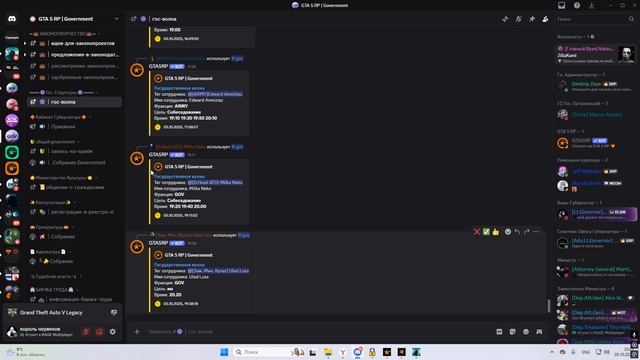Viewport: 640px width, 360px height.
Task: Collapse Прокуратура category
Action: (51, 227)
